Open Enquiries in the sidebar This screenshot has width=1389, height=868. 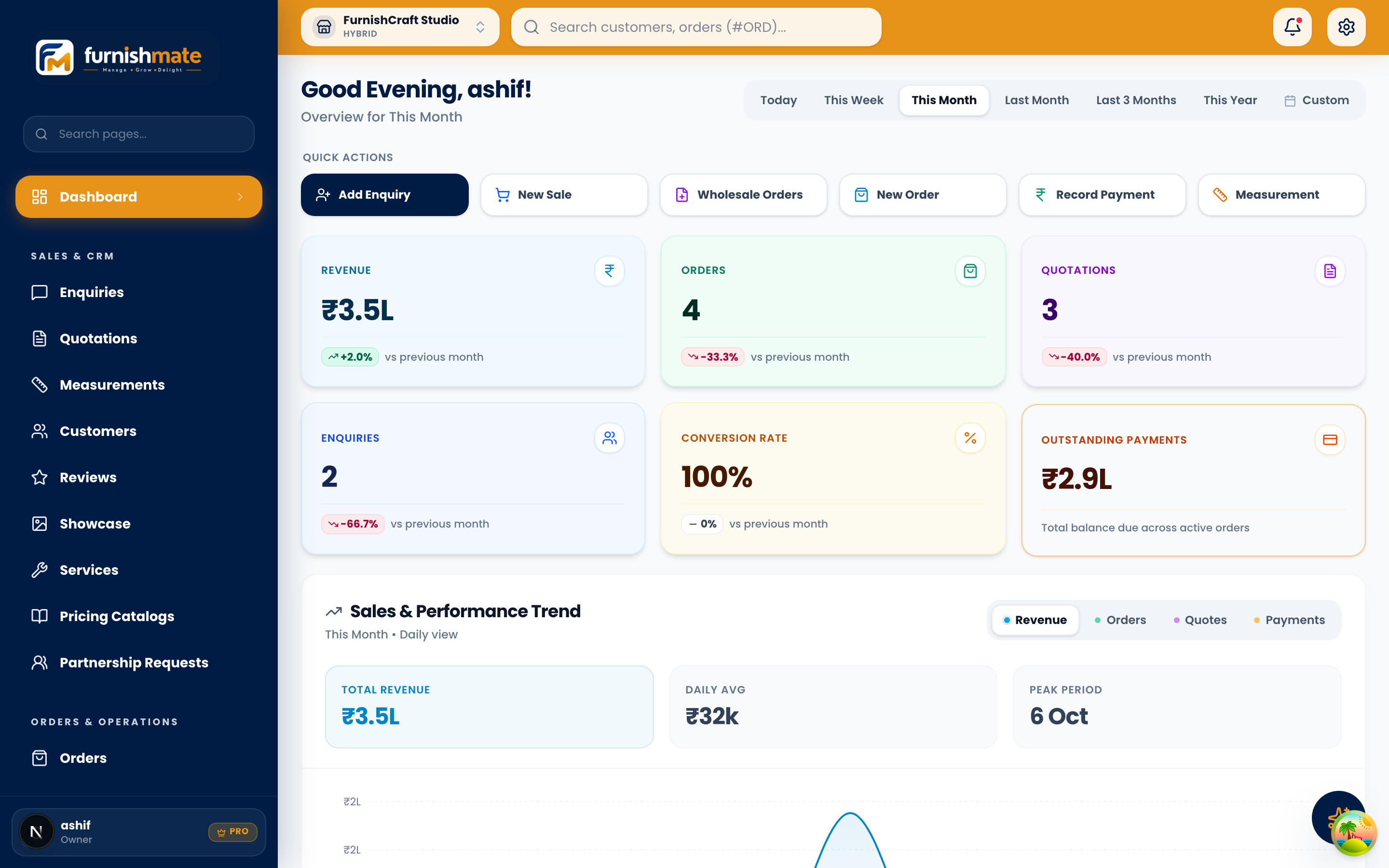(138, 292)
